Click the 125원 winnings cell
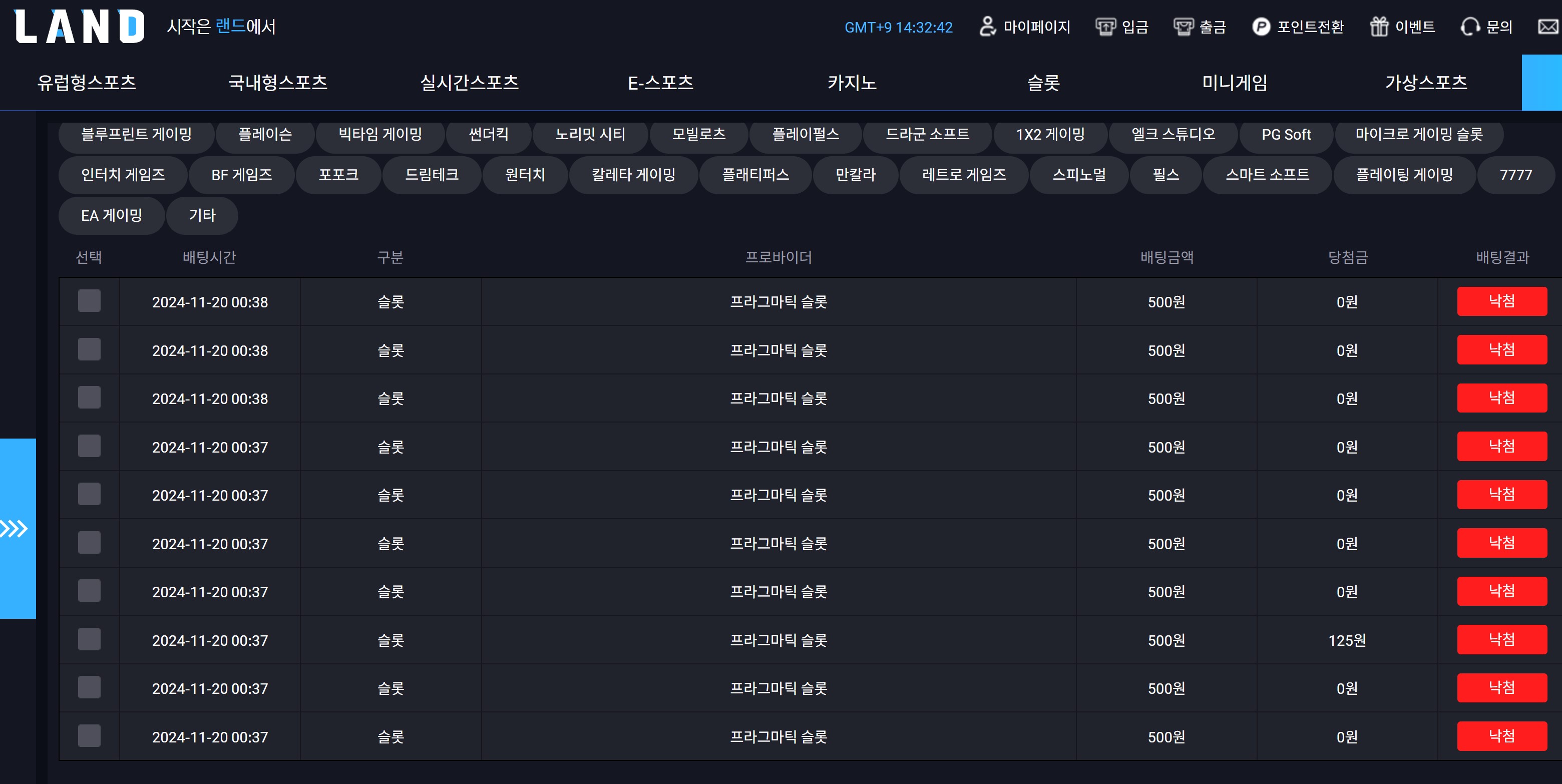This screenshot has width=1562, height=784. 1347,640
